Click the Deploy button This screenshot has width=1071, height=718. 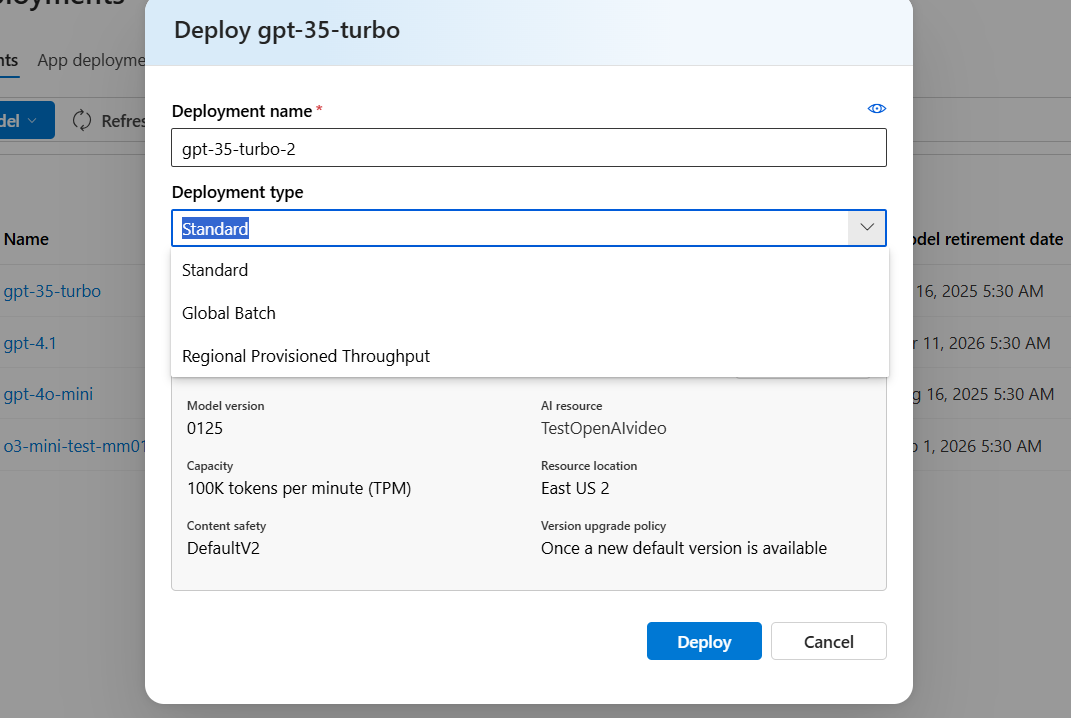pyautogui.click(x=704, y=641)
